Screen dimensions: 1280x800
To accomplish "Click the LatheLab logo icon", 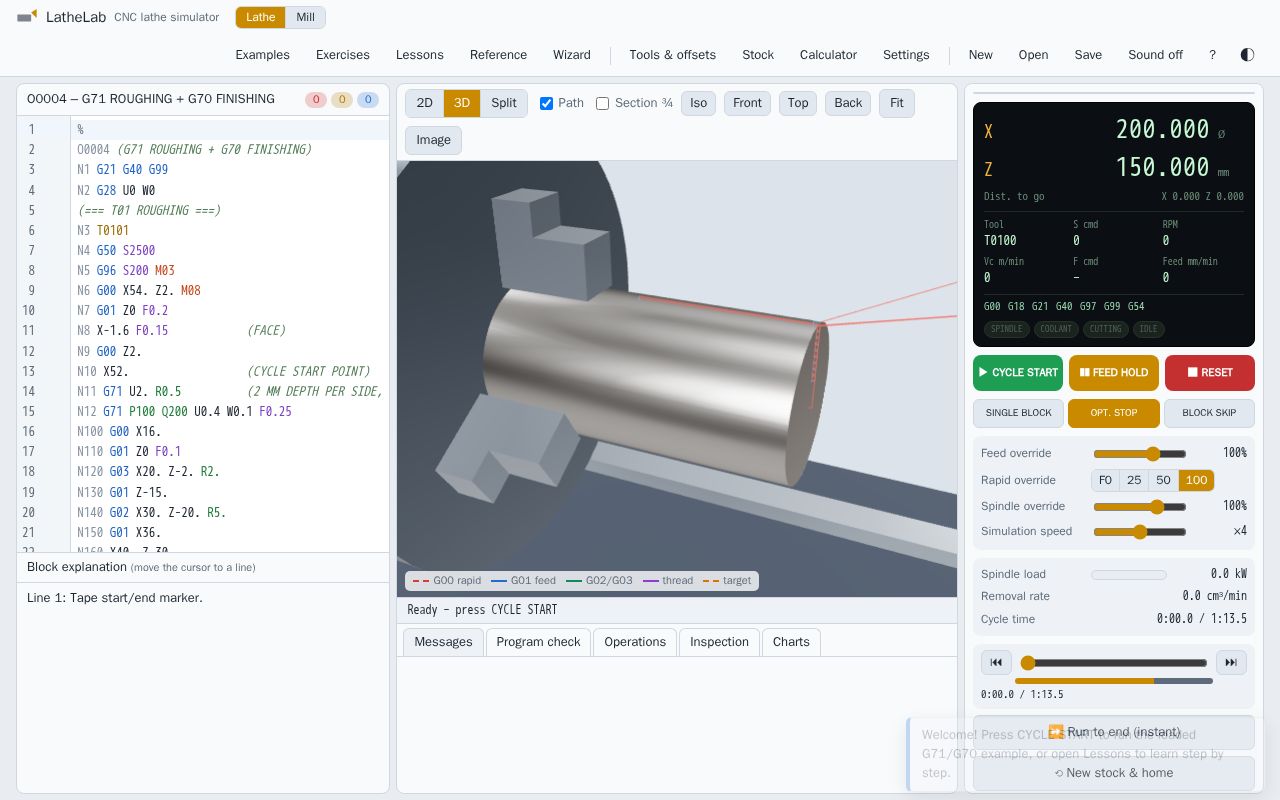I will 27,17.
